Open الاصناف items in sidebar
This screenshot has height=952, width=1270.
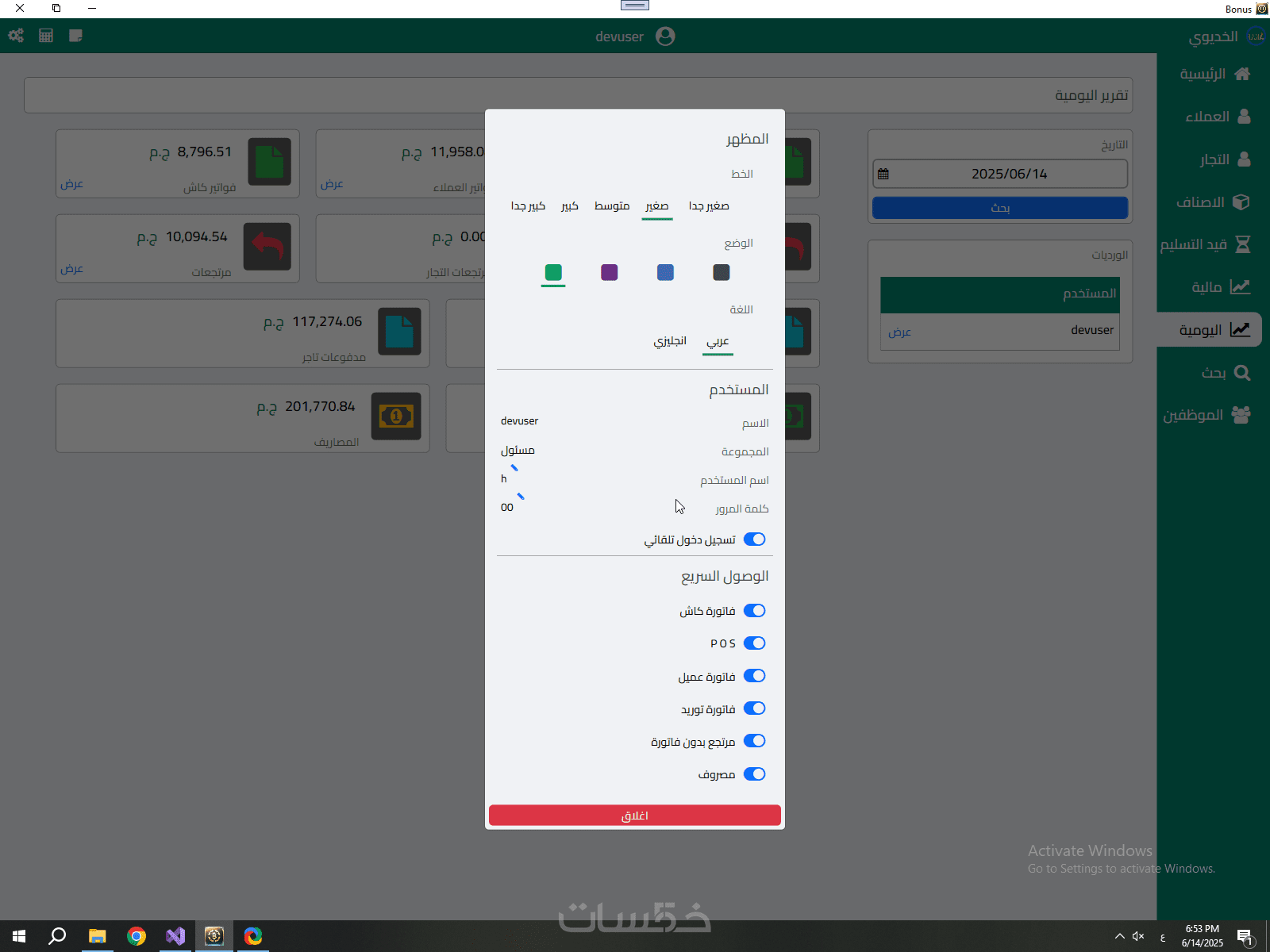1214,202
